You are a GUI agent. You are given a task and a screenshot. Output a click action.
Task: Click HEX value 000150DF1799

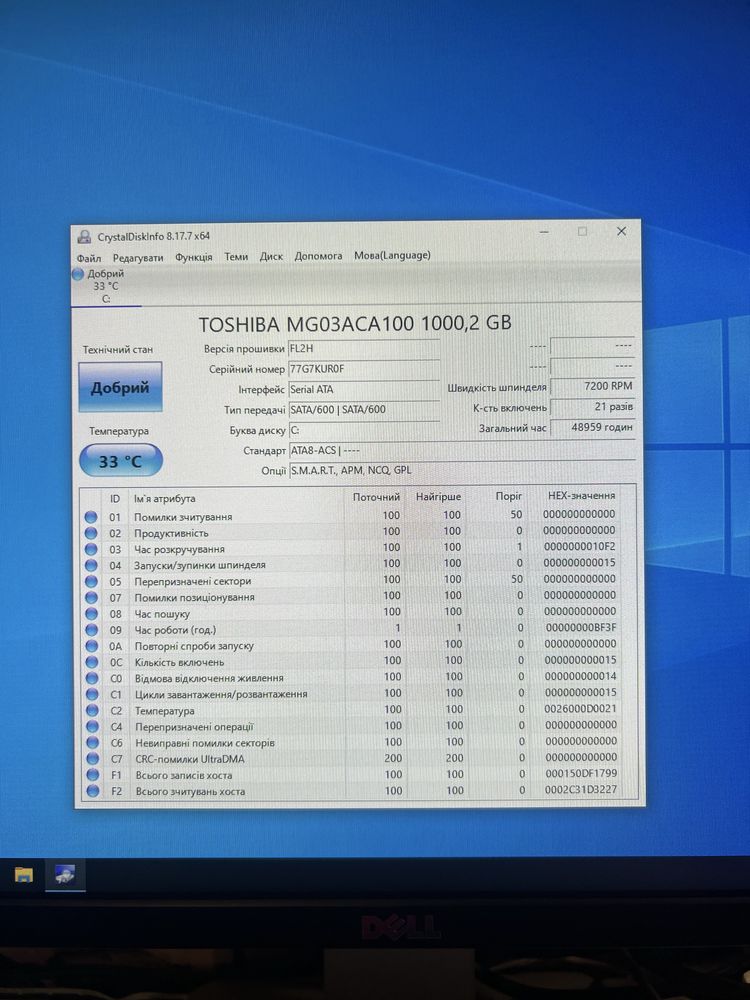[581, 774]
